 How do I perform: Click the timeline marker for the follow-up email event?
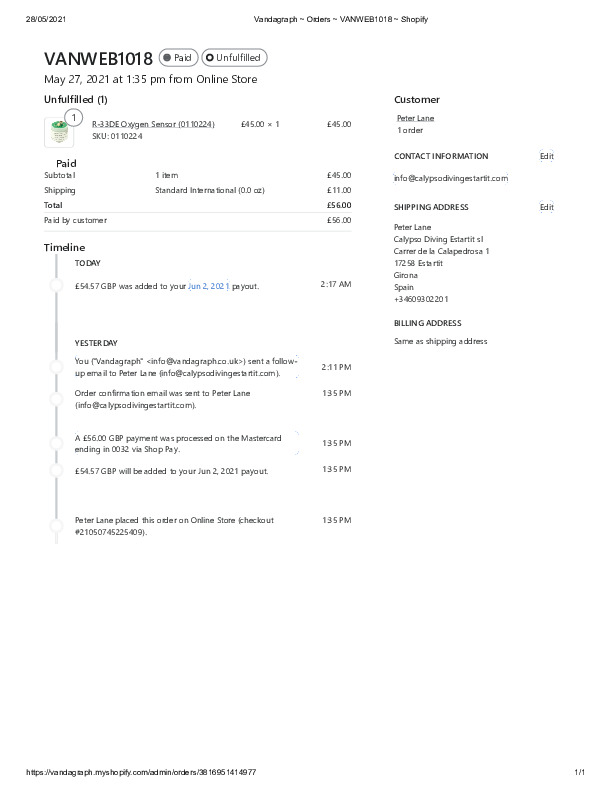click(x=56, y=366)
